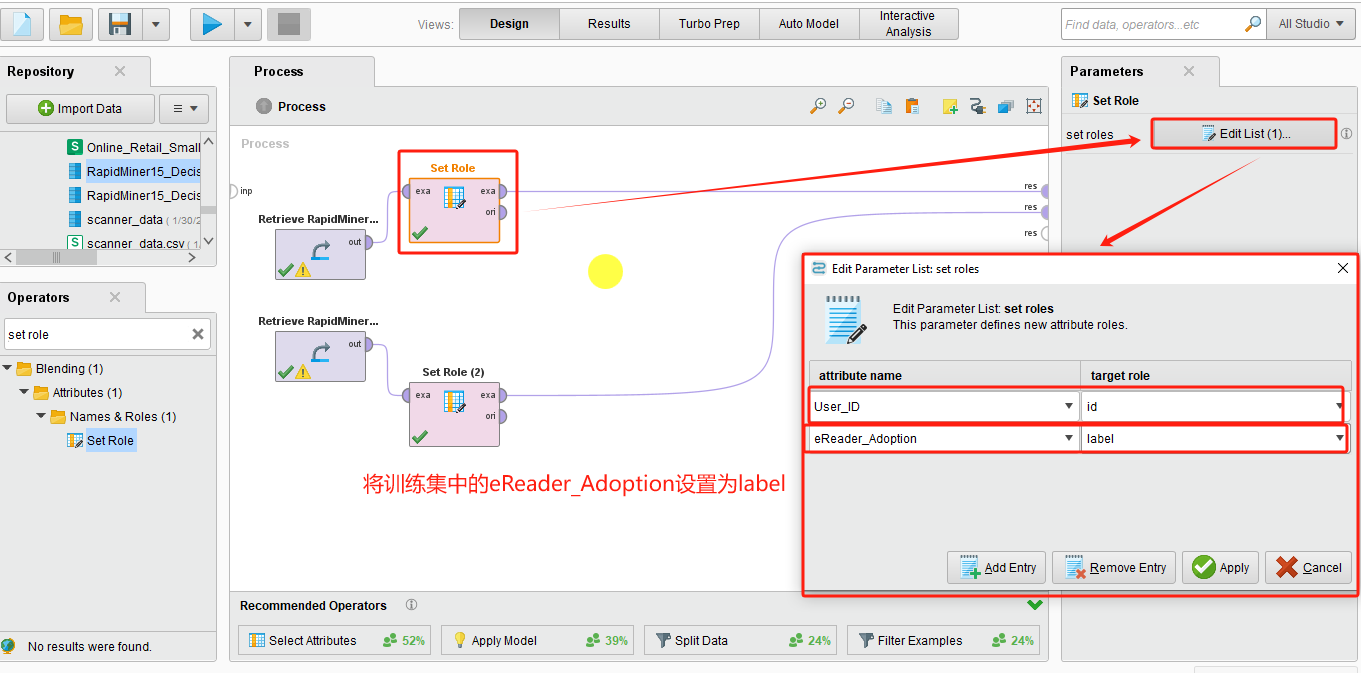Stop the process with the square stop button

(x=289, y=24)
